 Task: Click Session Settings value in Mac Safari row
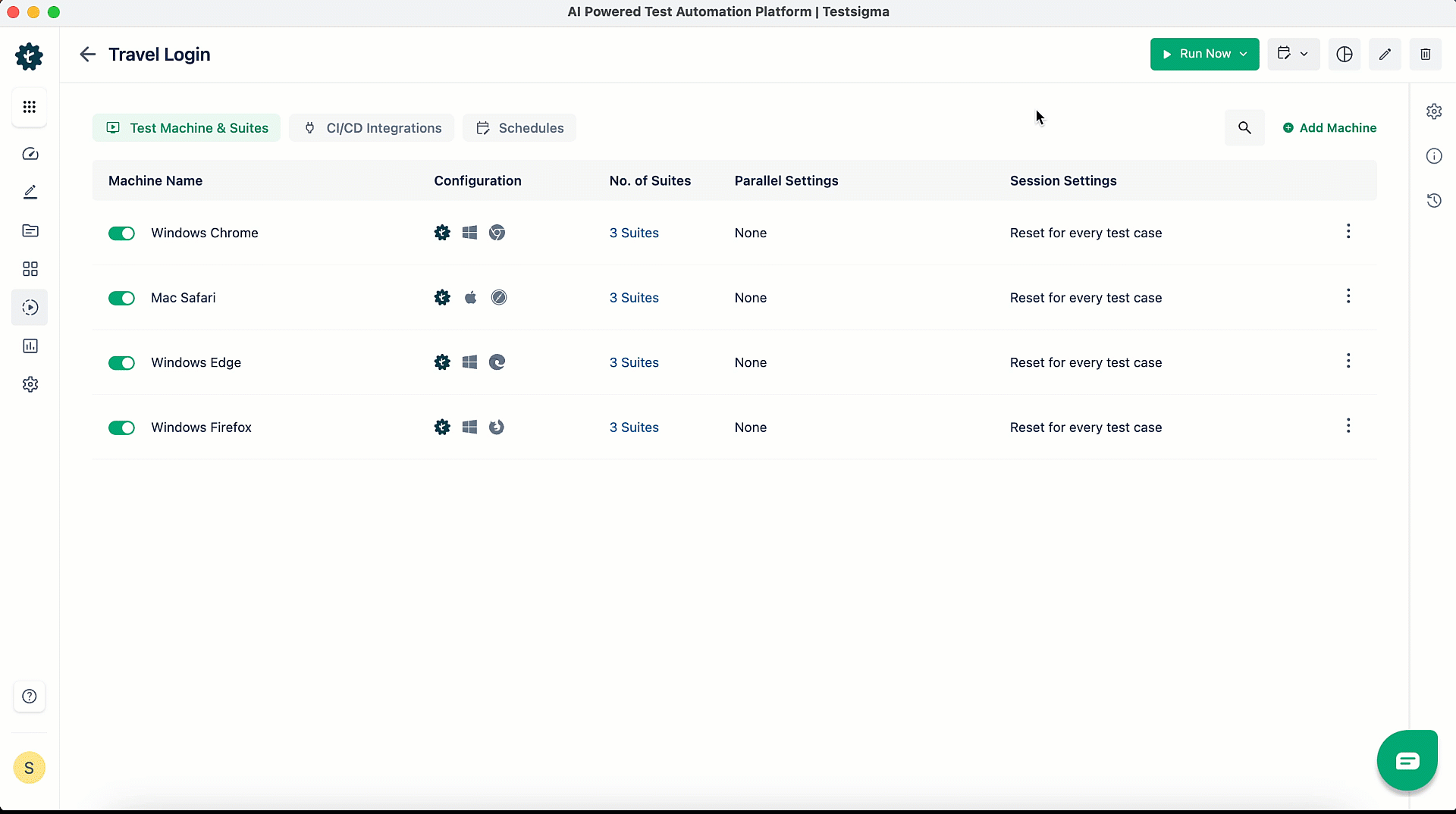[1086, 298]
